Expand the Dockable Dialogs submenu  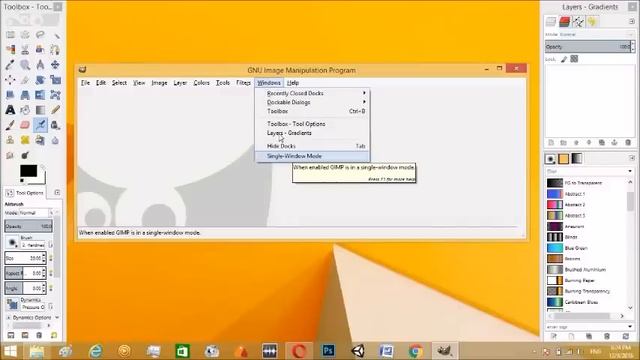pyautogui.click(x=313, y=102)
